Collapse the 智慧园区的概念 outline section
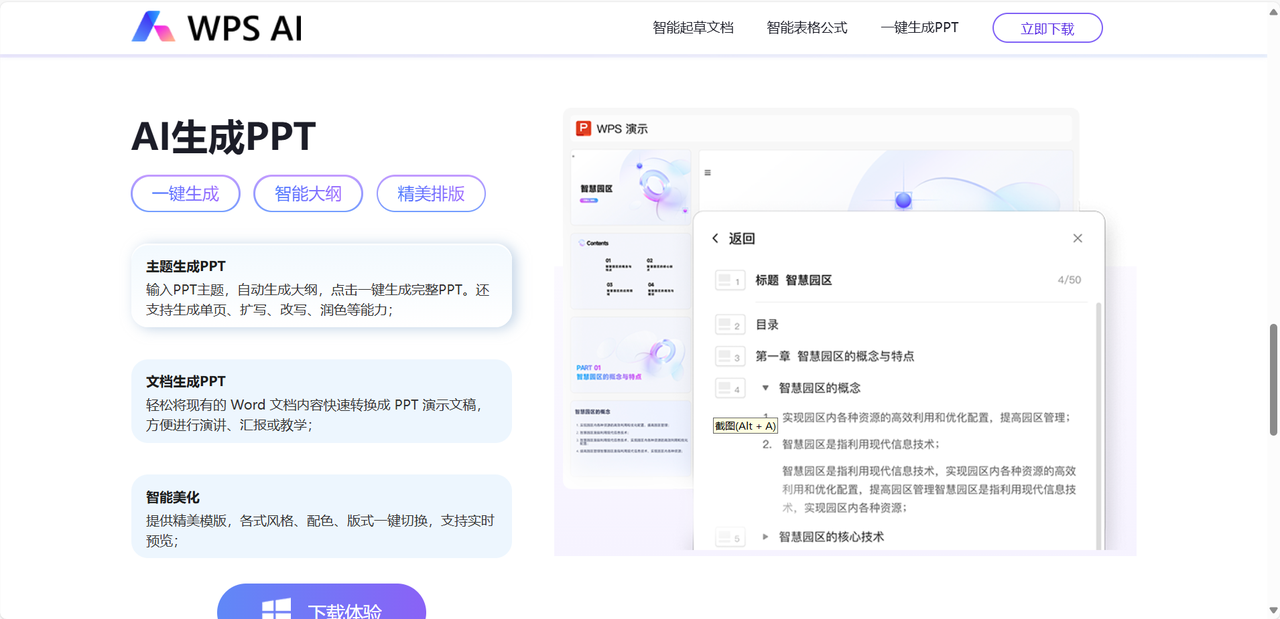The height and width of the screenshot is (619, 1280). [x=765, y=388]
